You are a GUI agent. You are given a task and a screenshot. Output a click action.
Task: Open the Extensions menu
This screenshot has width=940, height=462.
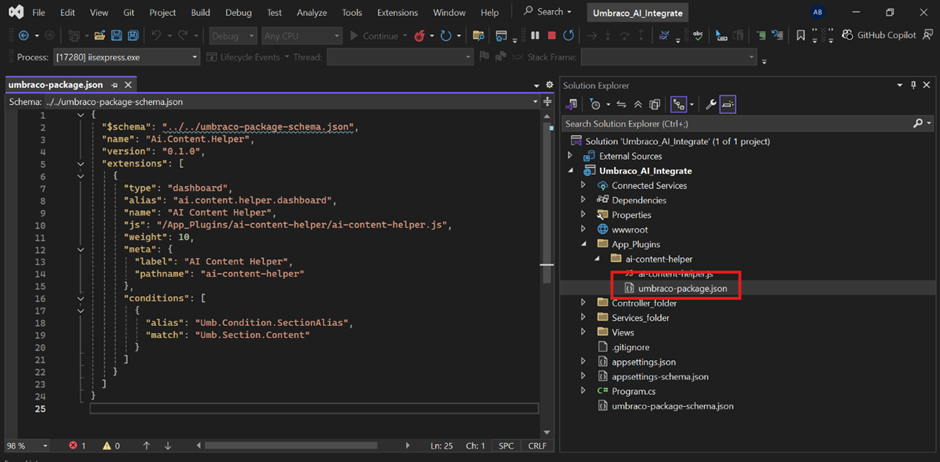point(399,12)
